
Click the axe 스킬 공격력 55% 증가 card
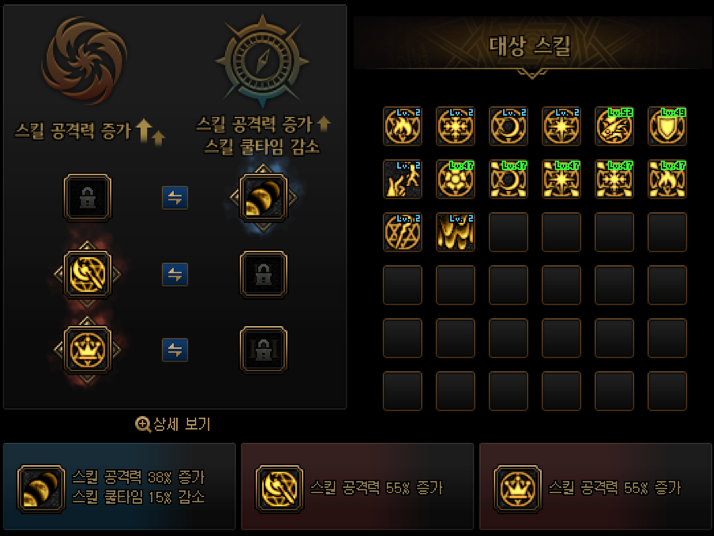357,486
